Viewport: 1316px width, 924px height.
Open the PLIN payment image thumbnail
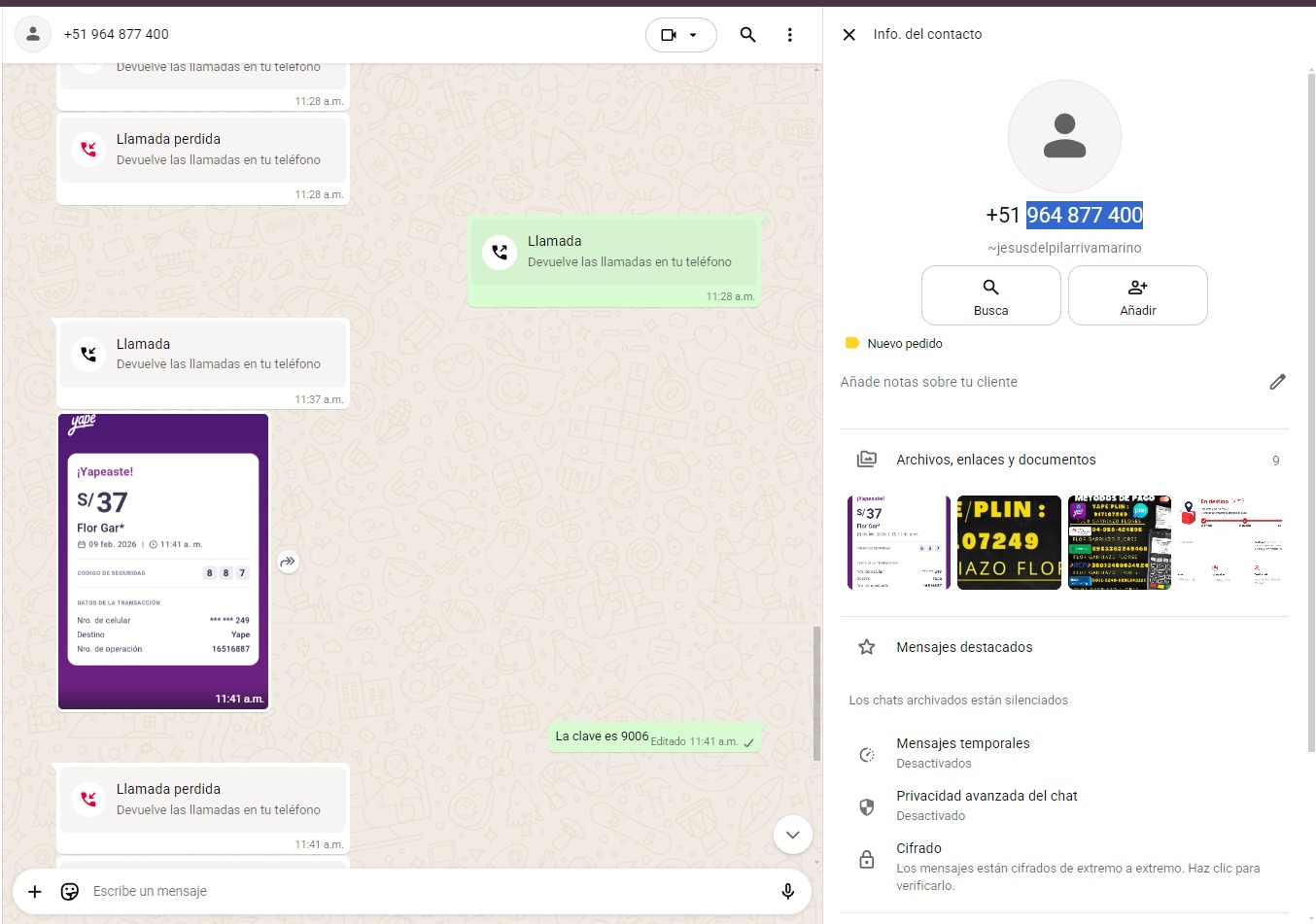pyautogui.click(x=1009, y=542)
